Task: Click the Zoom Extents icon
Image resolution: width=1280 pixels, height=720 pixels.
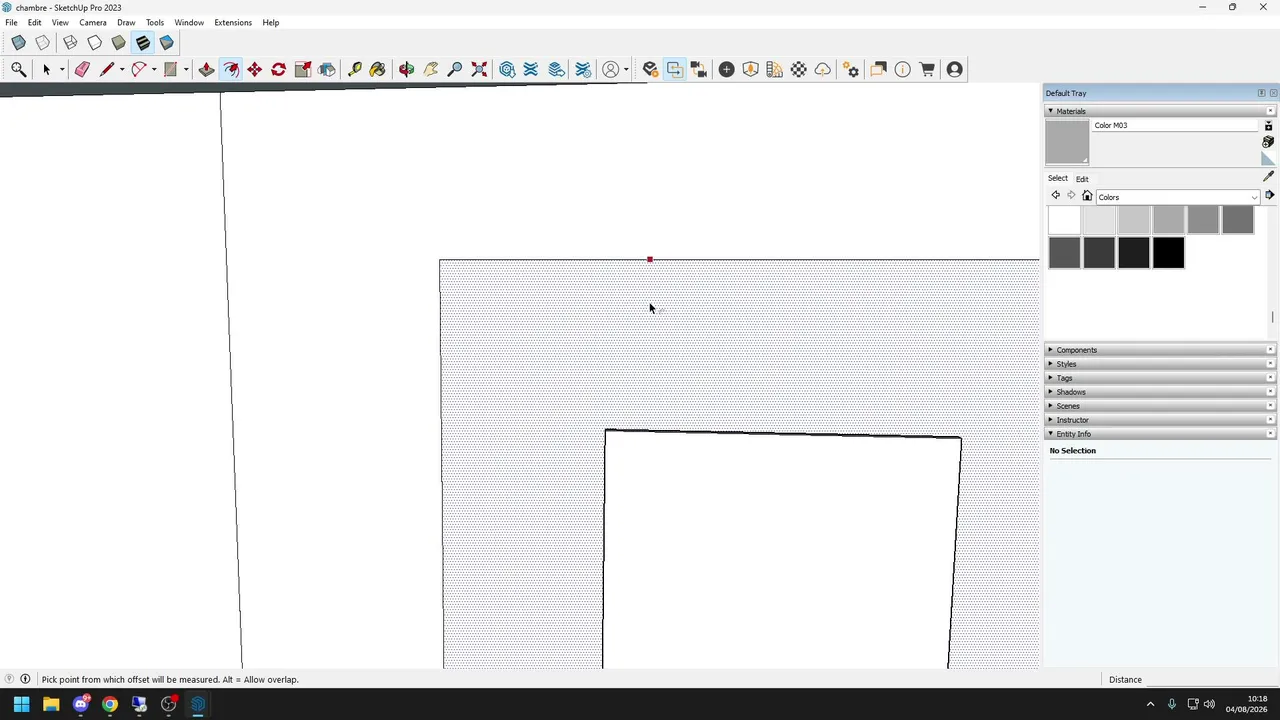Action: pyautogui.click(x=479, y=69)
